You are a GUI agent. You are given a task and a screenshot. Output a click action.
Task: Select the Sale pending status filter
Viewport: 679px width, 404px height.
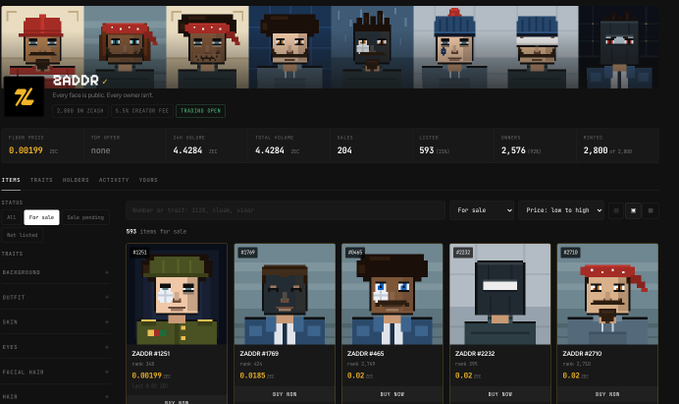click(x=86, y=217)
